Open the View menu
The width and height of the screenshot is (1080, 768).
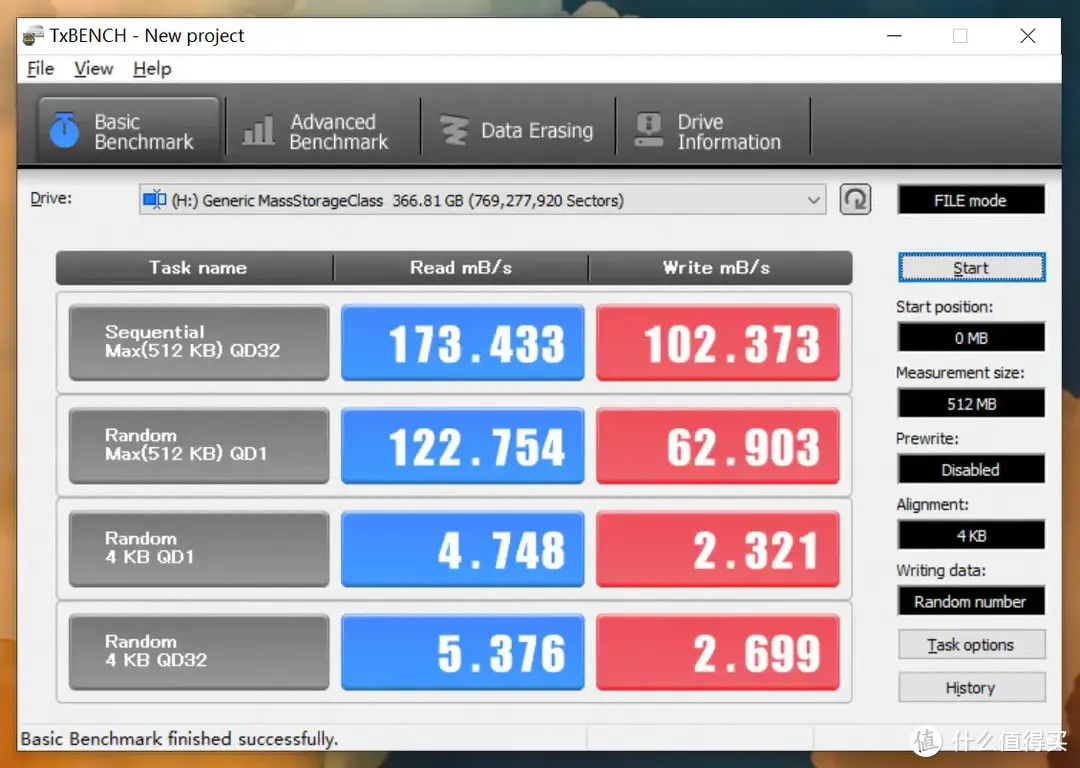94,69
